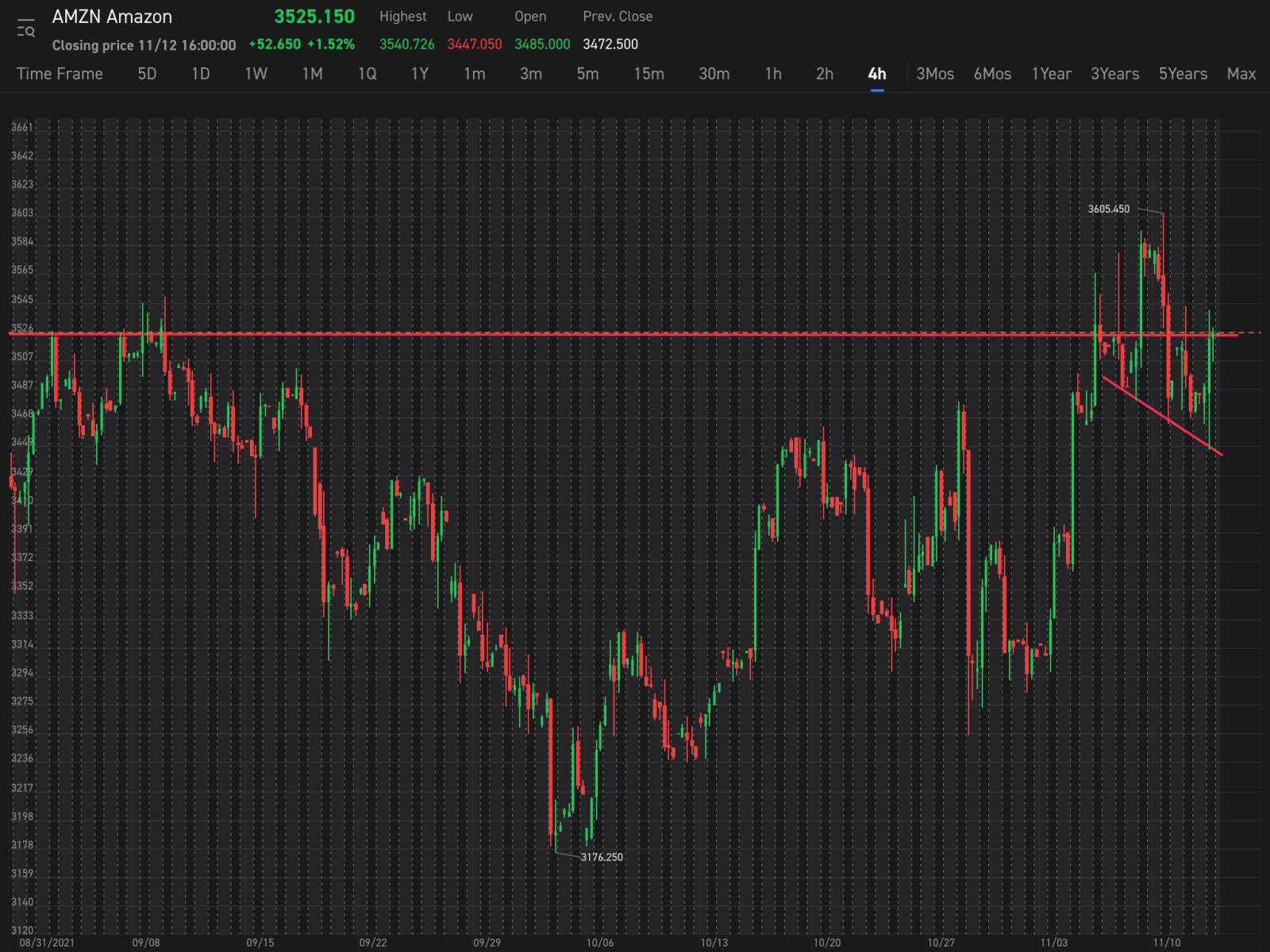Show the 5Years range

point(1183,74)
